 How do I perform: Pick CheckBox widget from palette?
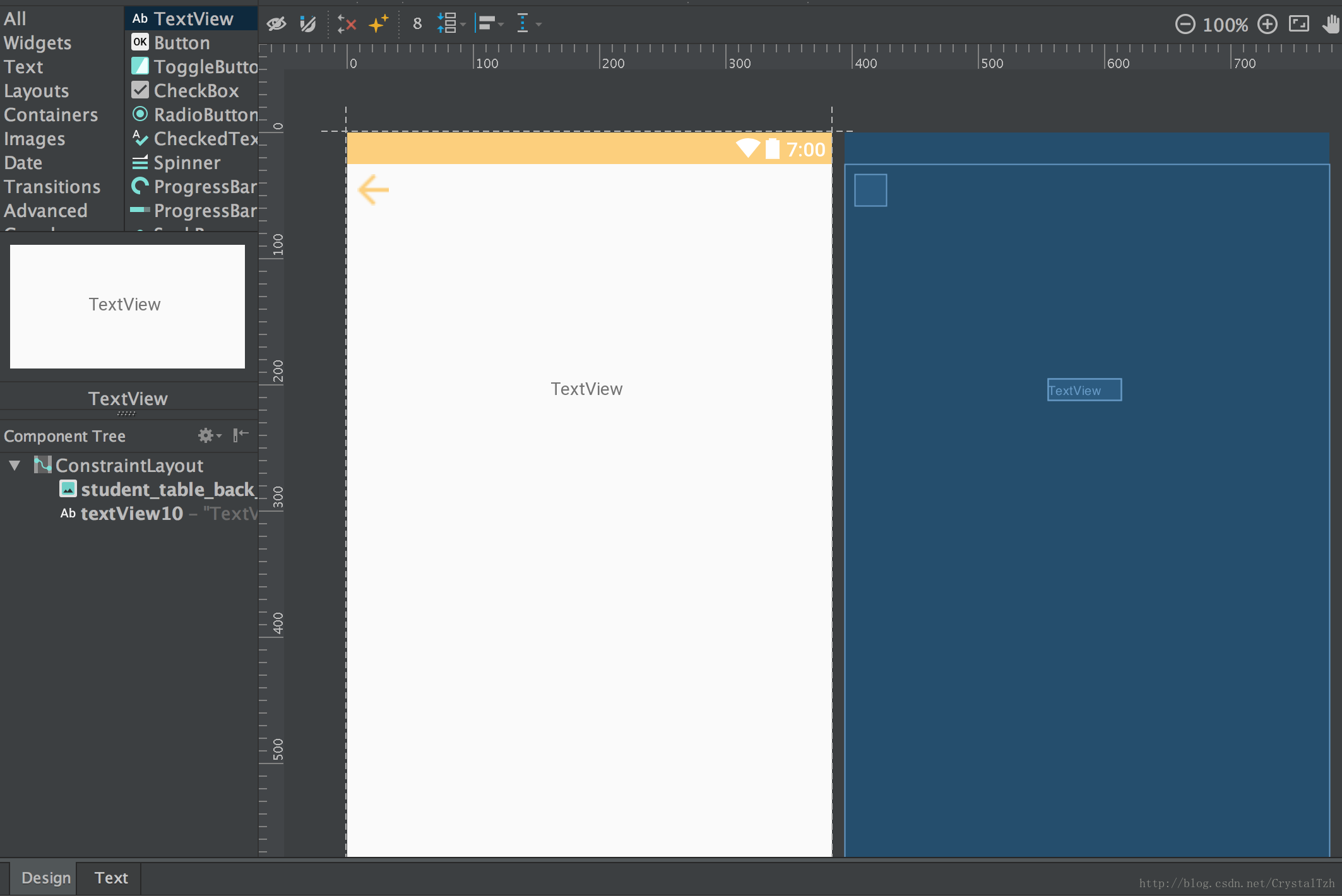[x=191, y=91]
